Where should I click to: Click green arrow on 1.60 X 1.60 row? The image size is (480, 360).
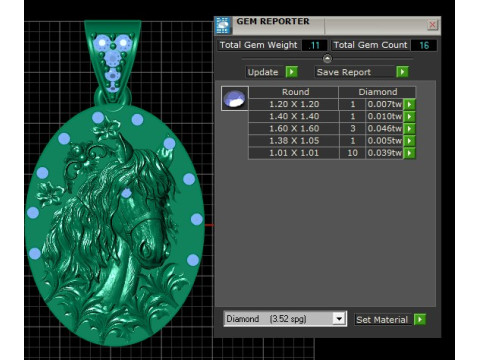(409, 129)
